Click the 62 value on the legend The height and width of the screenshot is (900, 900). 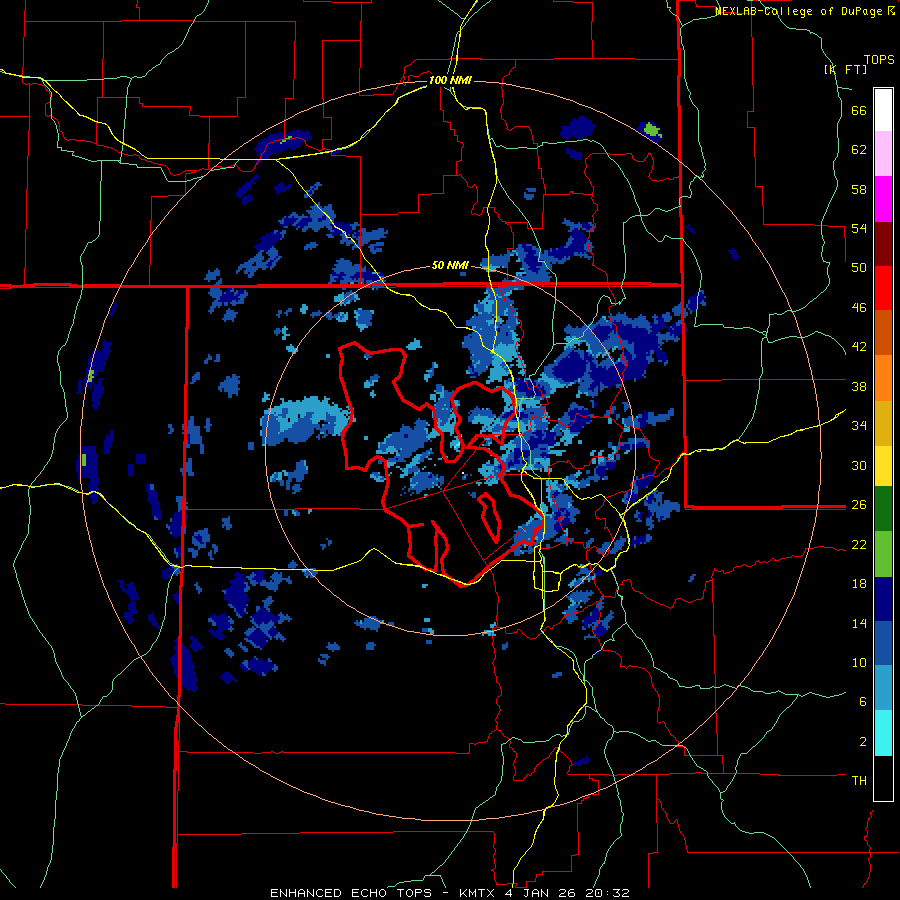point(859,150)
